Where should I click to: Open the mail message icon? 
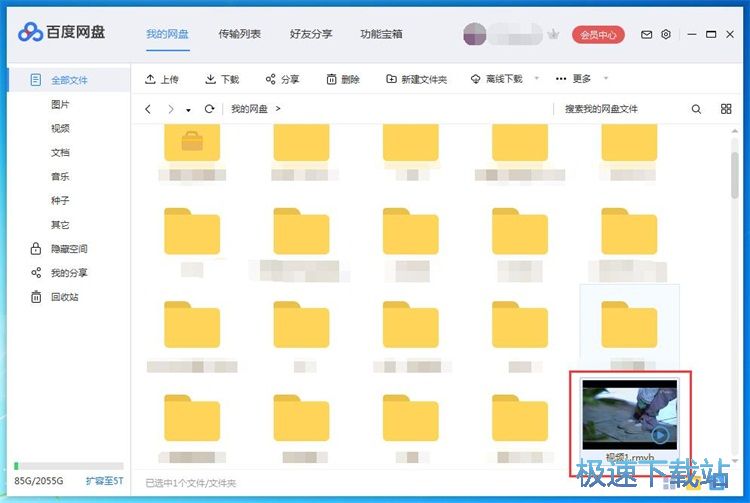tap(646, 34)
